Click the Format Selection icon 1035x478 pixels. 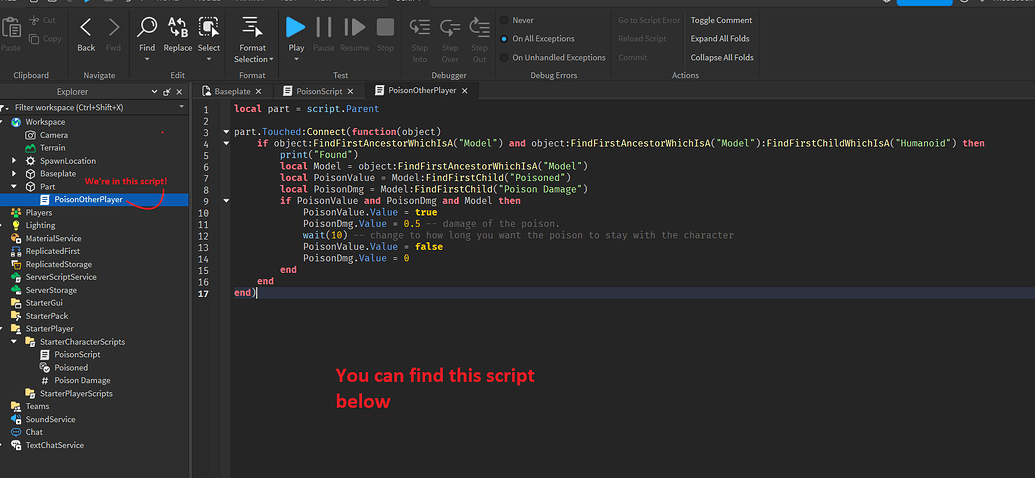[x=252, y=28]
